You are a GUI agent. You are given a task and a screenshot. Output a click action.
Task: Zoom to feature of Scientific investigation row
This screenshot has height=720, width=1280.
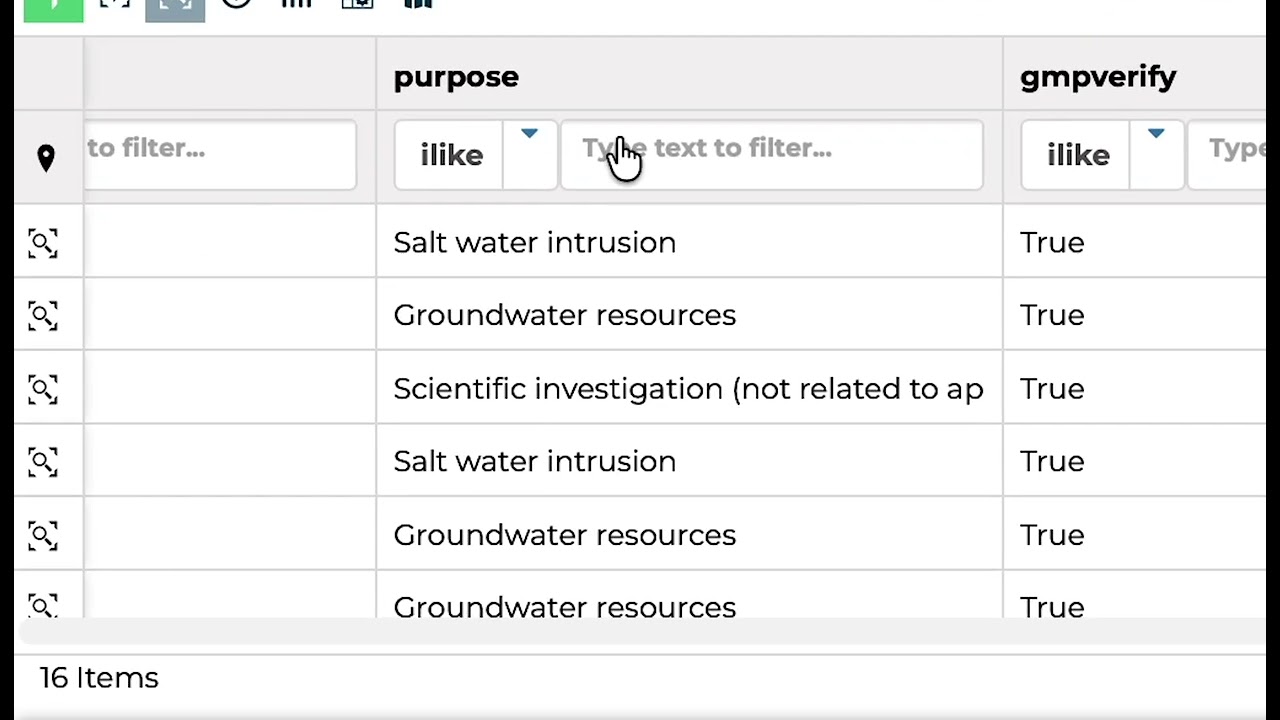[x=43, y=389]
